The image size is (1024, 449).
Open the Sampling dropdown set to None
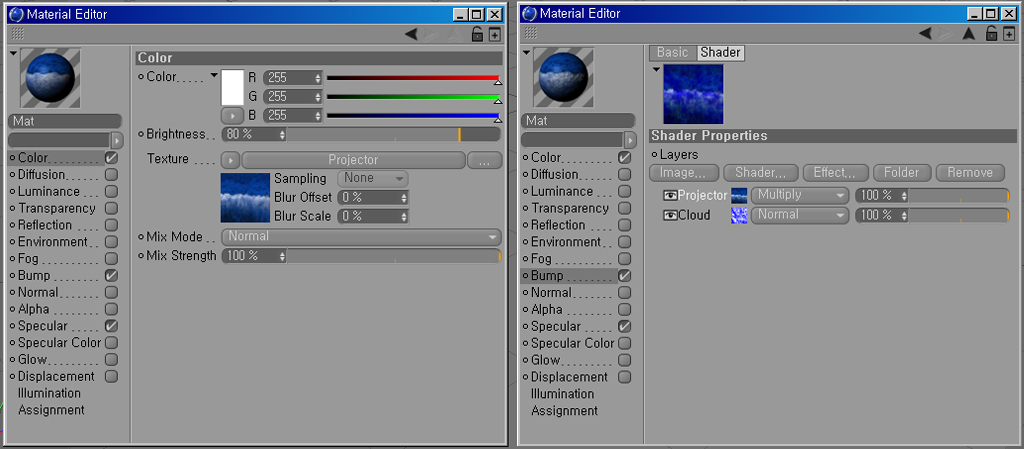pos(373,178)
